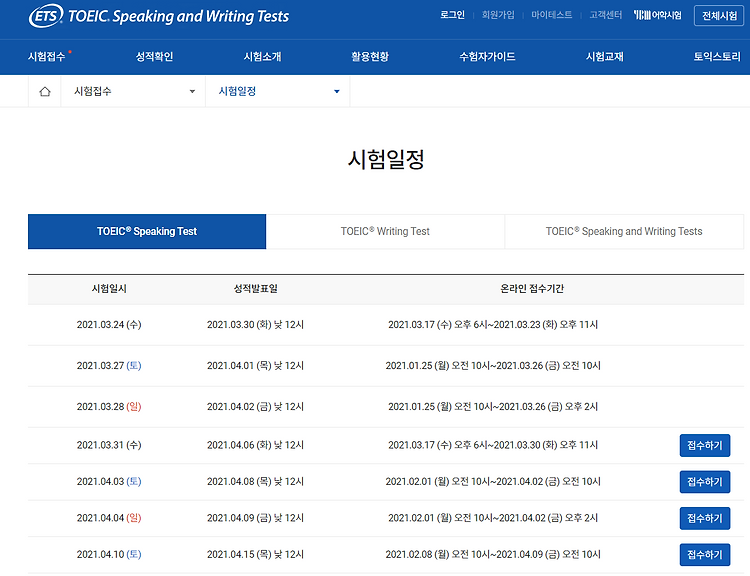Open 마이테스트 page
The height and width of the screenshot is (576, 750).
(551, 15)
